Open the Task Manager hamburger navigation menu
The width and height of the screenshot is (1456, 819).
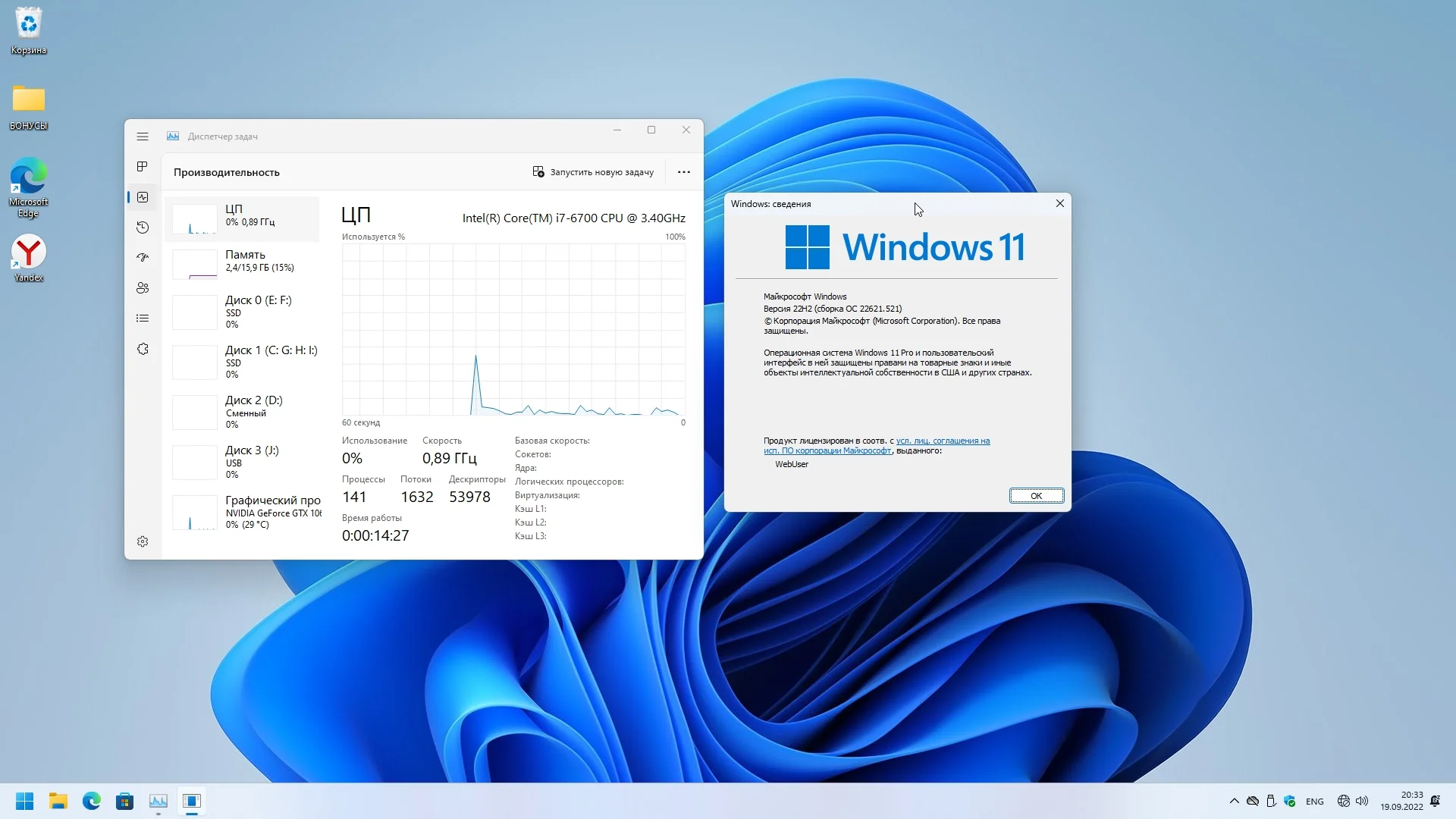click(143, 136)
